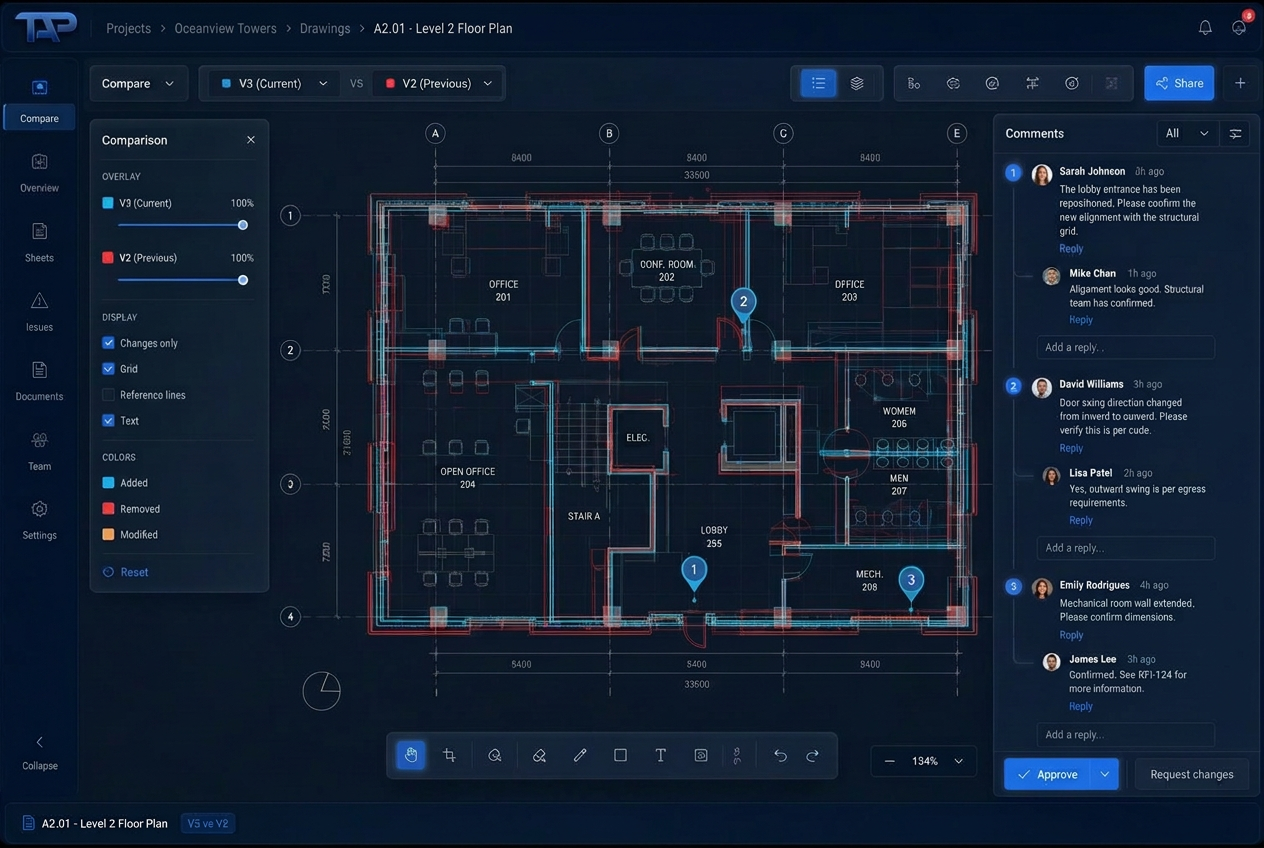Undo the last action

pyautogui.click(x=780, y=755)
